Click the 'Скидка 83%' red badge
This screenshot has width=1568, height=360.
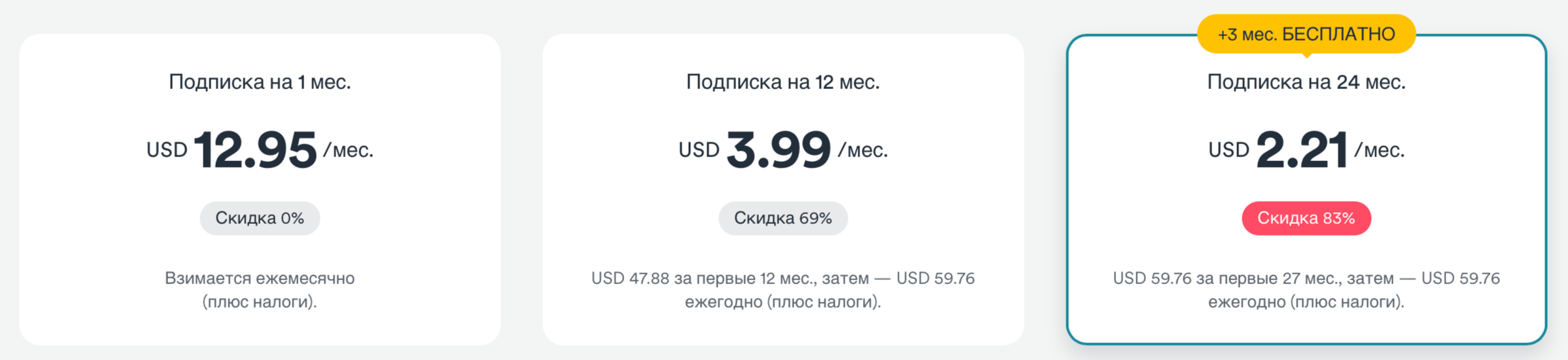(x=1306, y=218)
